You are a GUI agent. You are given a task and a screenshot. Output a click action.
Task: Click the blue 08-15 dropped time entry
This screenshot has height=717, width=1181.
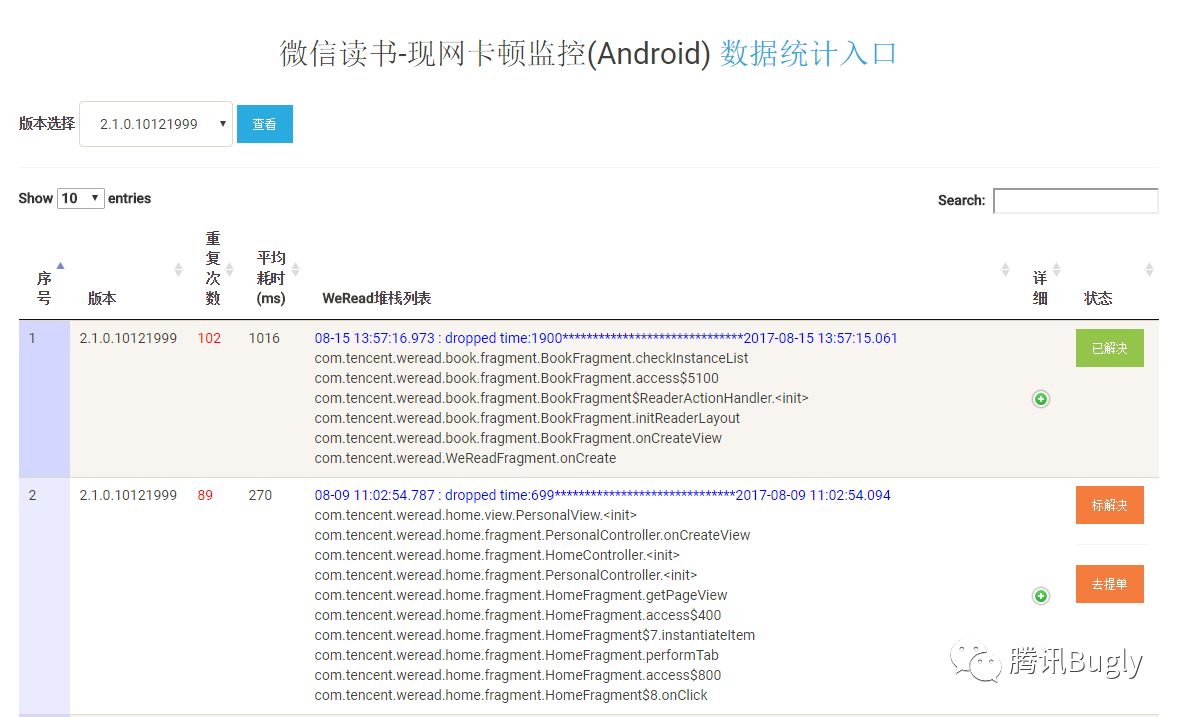(602, 338)
